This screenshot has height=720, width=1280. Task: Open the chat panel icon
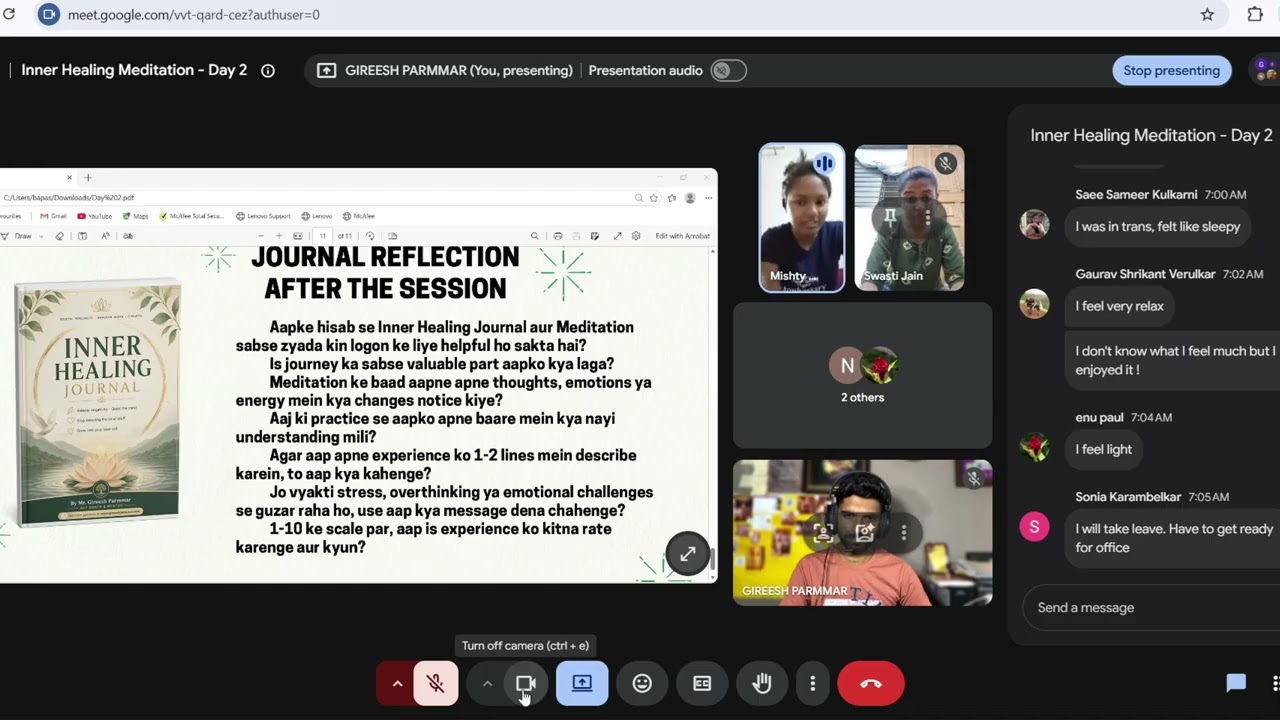(1236, 683)
